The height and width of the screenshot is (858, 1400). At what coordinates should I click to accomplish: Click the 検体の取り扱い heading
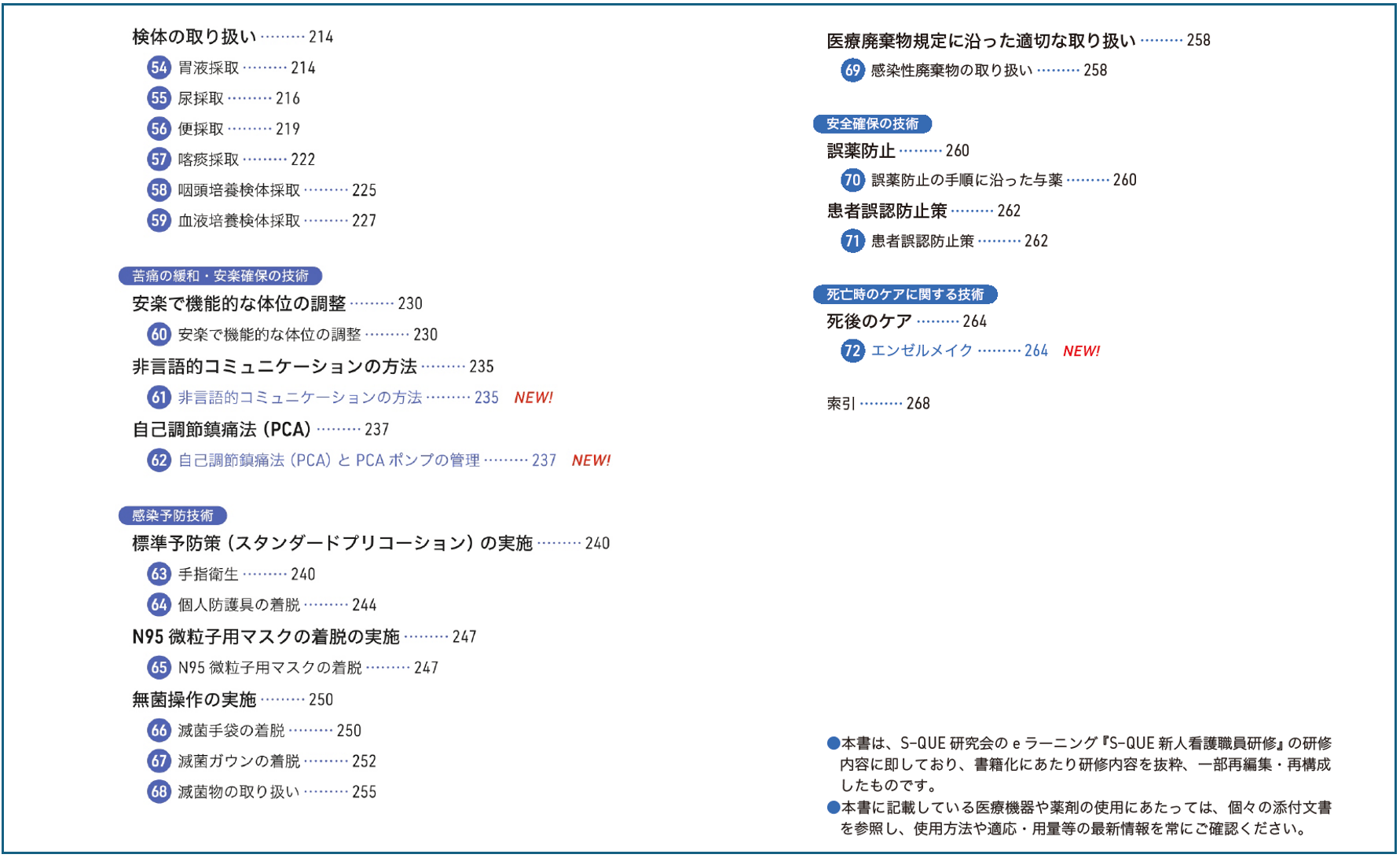(194, 37)
